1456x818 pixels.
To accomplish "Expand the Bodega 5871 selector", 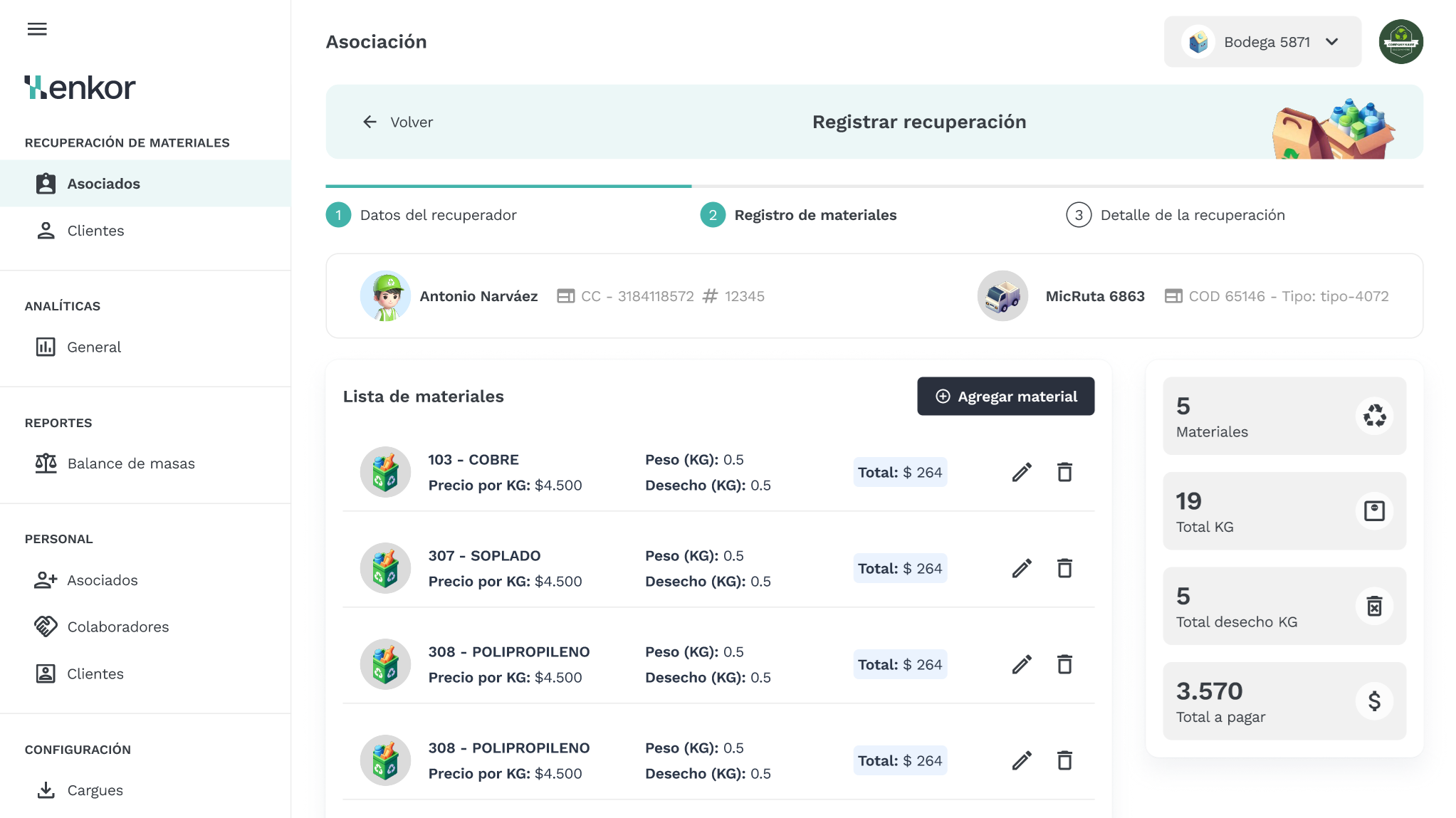I will coord(1262,41).
